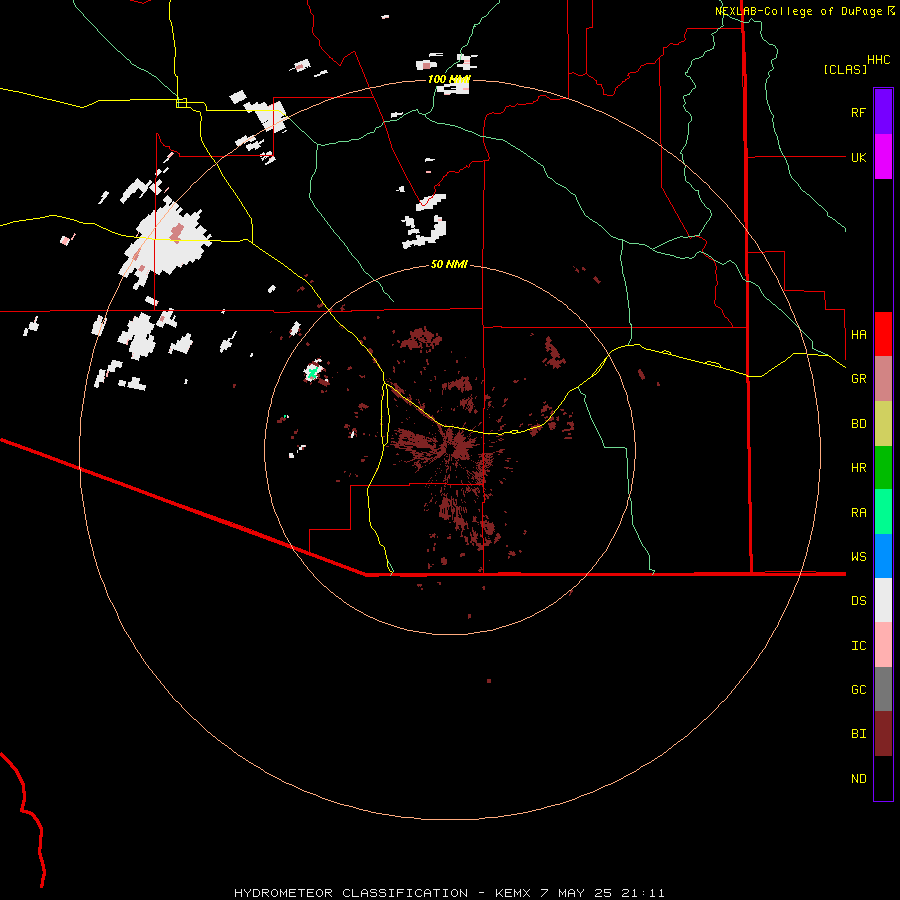Click the WS legend label

859,556
